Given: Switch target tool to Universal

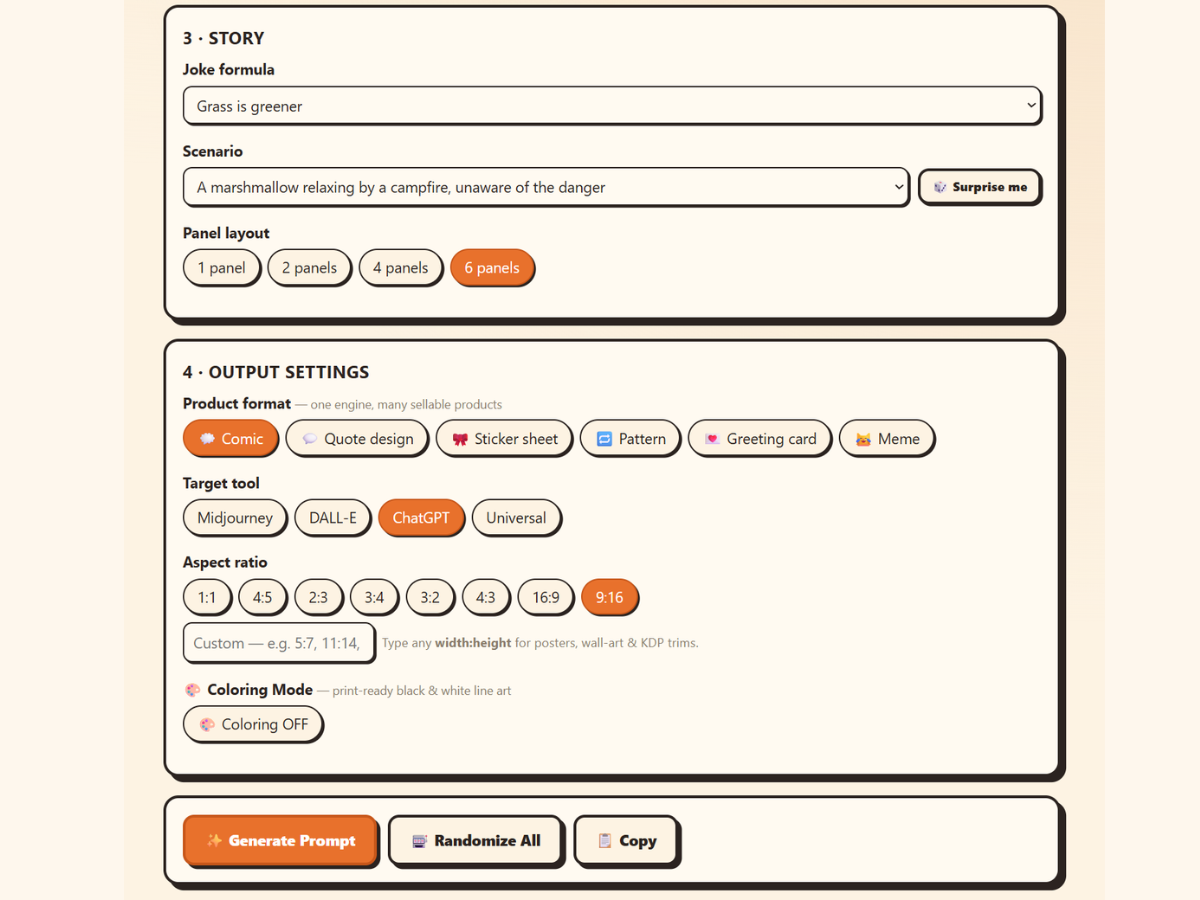Looking at the screenshot, I should [516, 518].
